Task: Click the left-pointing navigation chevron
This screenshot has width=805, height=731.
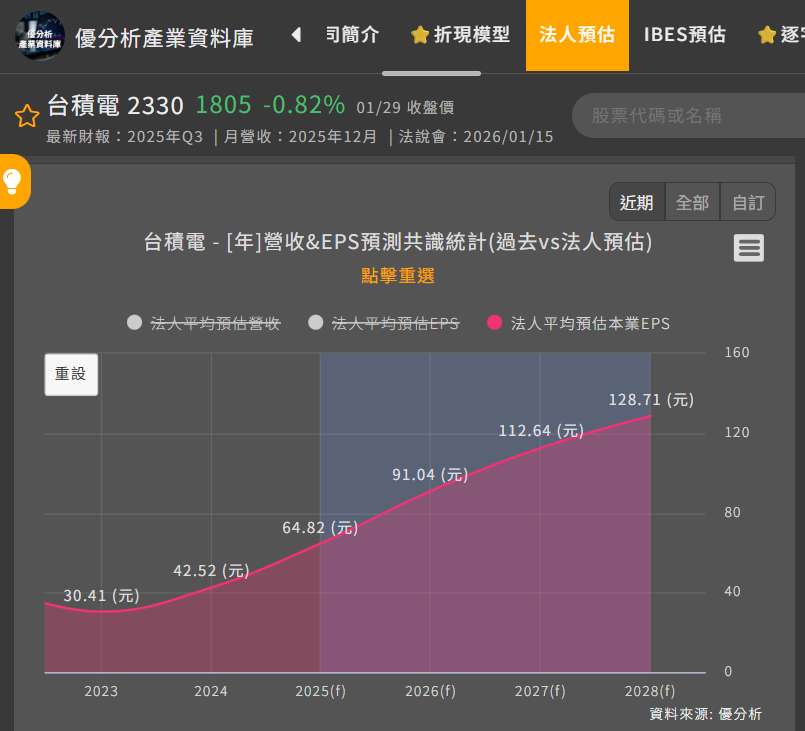Action: pos(295,33)
